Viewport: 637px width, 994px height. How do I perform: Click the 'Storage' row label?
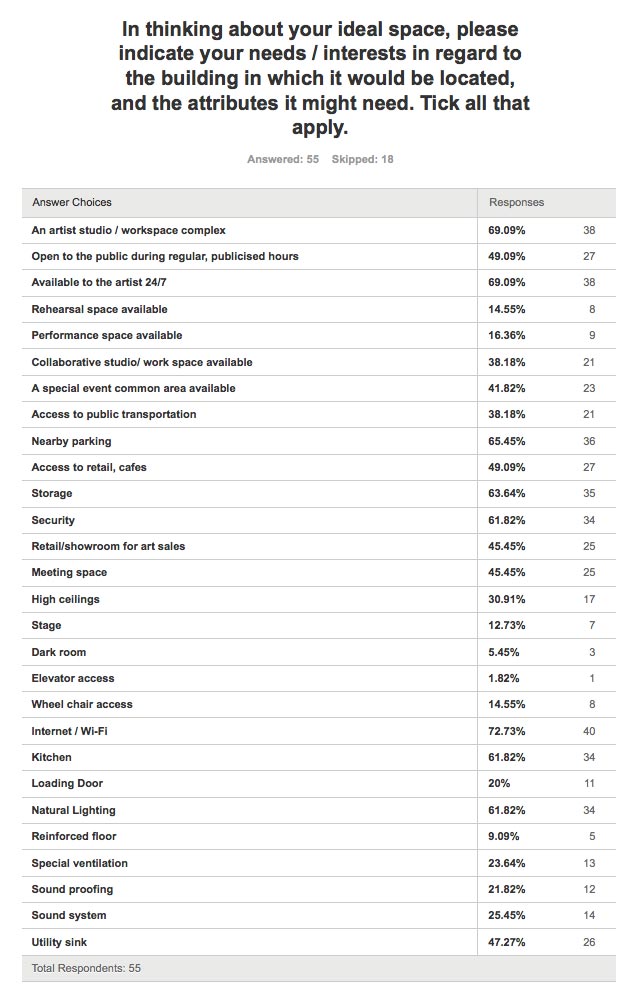point(52,493)
